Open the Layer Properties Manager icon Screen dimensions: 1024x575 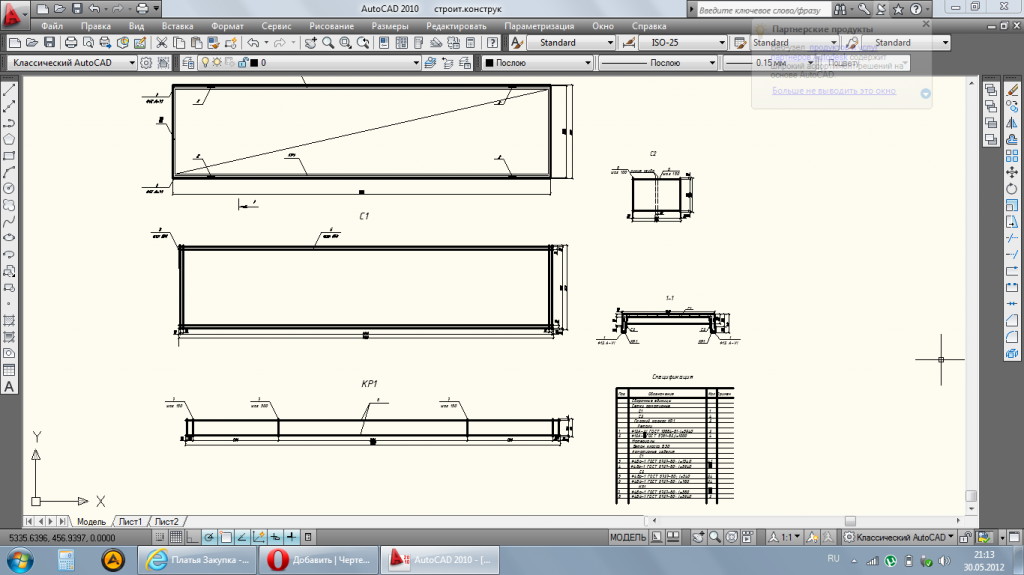(188, 63)
